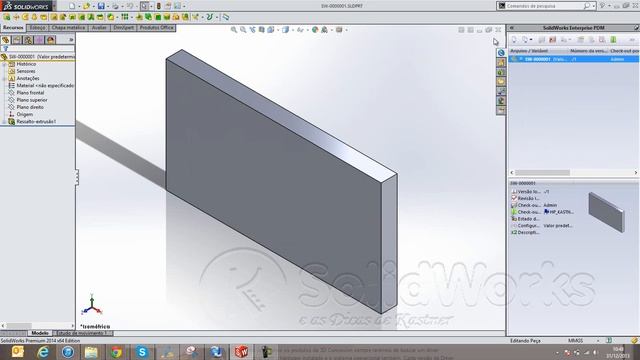
Task: Click the pin icon on PDM panel header
Action: click(x=636, y=28)
